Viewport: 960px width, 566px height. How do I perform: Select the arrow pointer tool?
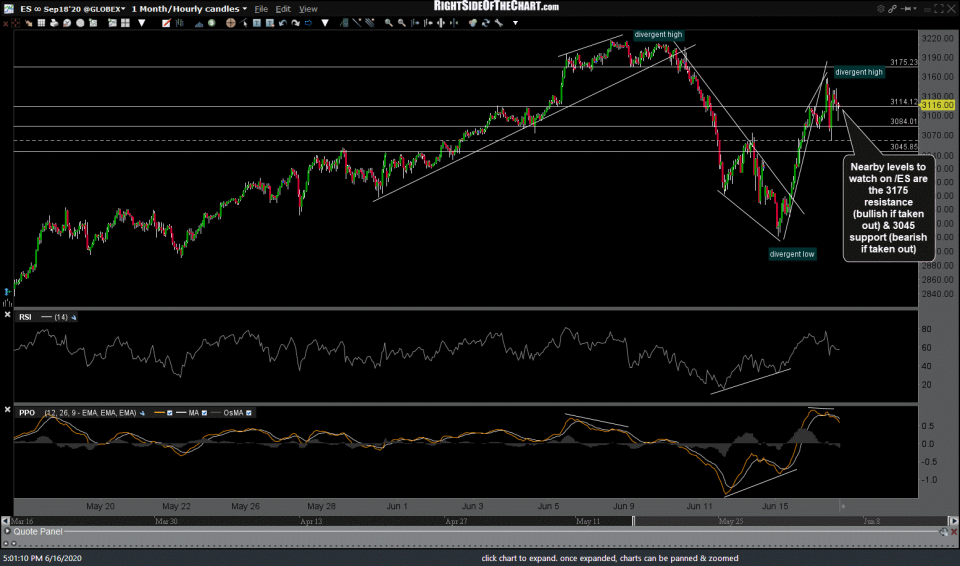coord(243,23)
